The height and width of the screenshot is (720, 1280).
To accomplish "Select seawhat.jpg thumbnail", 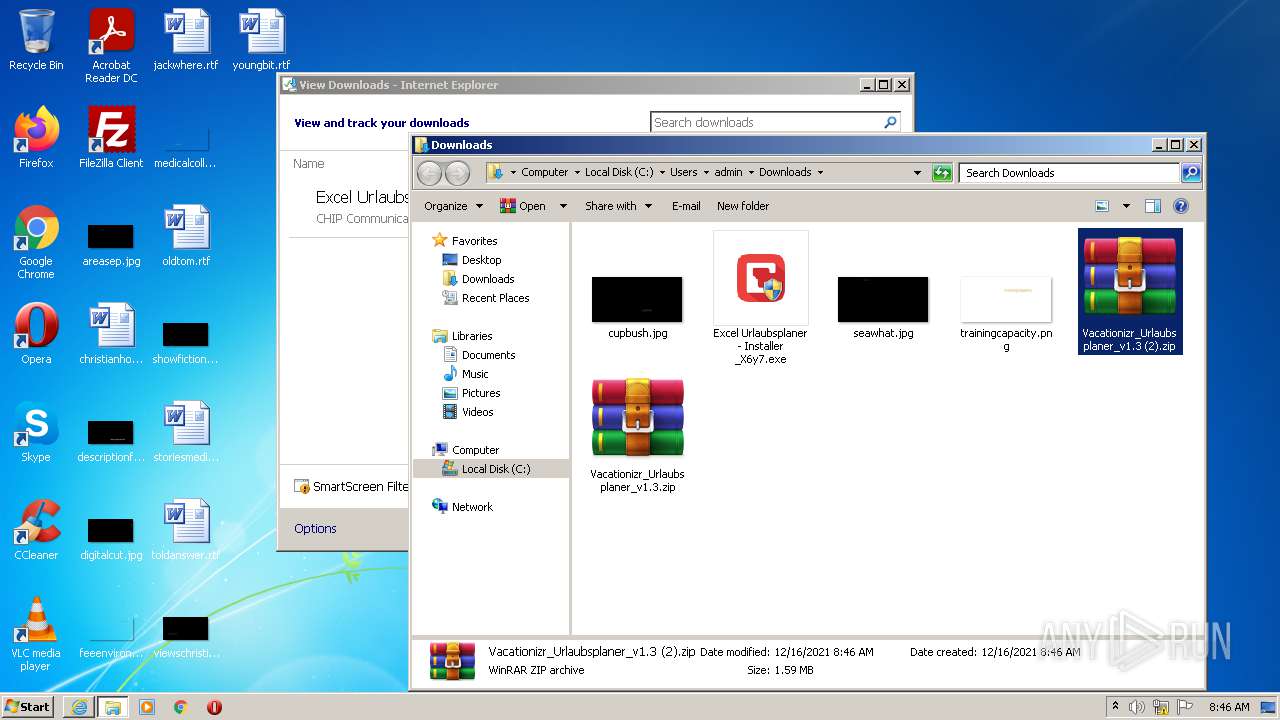I will pos(883,300).
